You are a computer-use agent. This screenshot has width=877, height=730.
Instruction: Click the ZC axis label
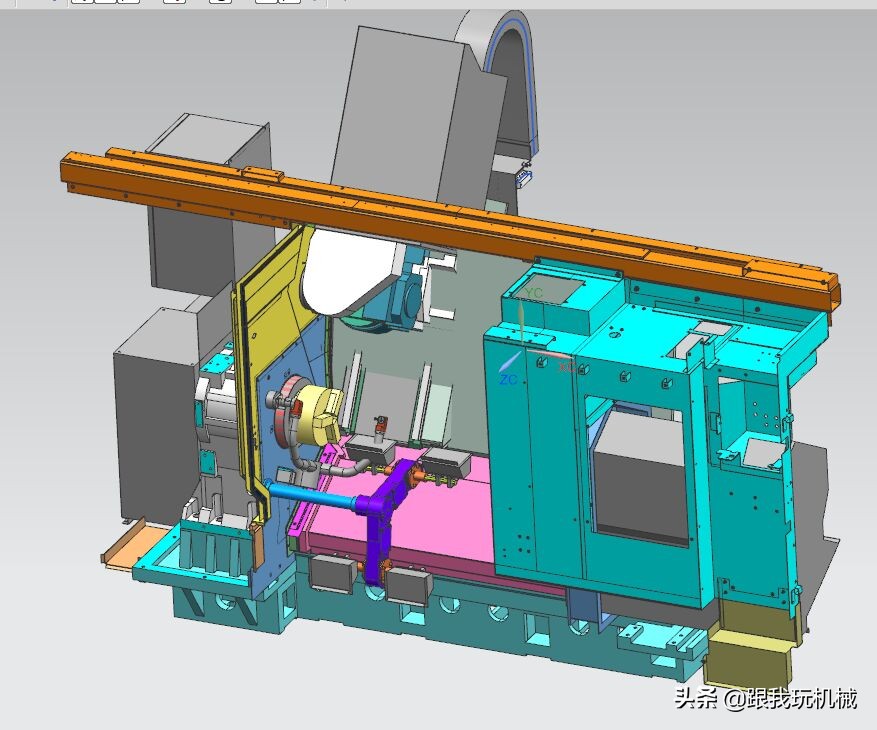(508, 380)
